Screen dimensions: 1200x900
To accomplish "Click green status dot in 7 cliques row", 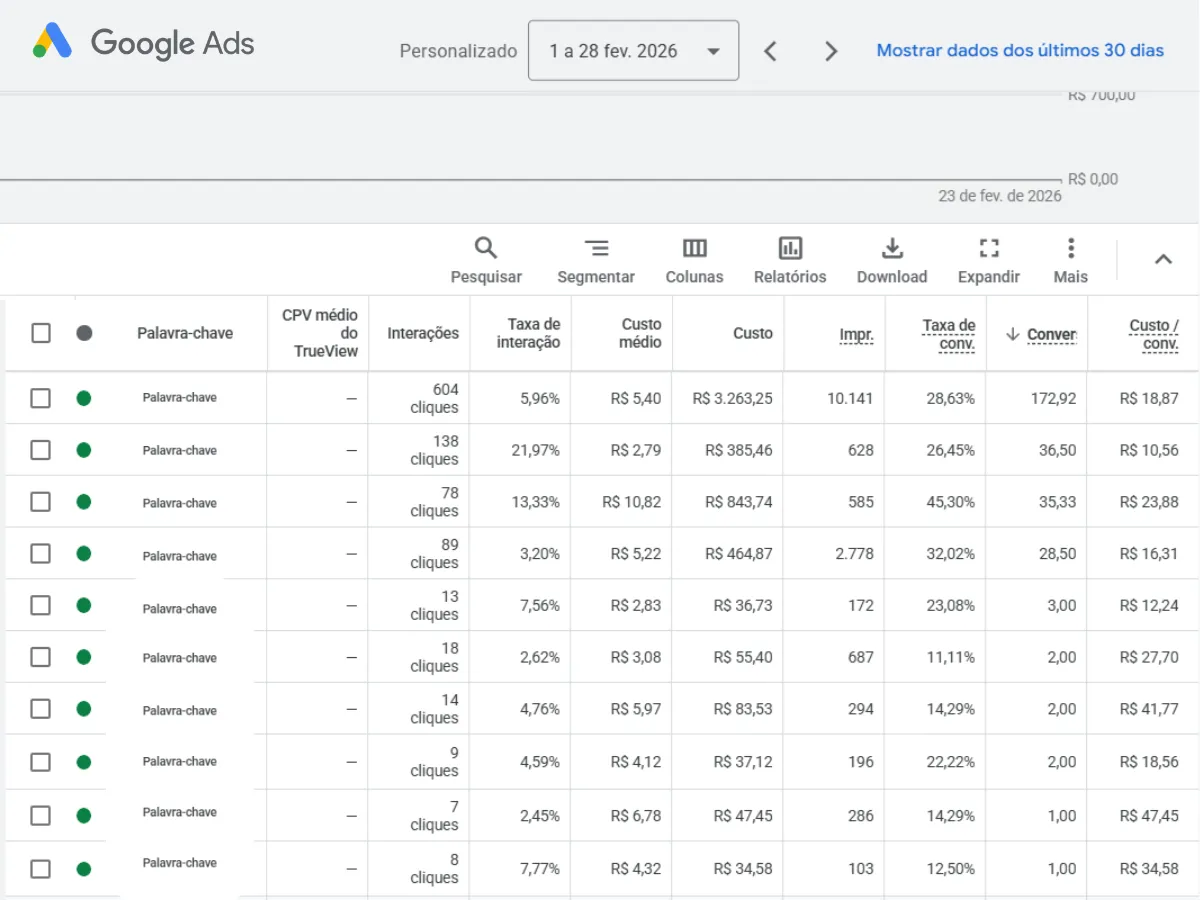I will coord(84,816).
